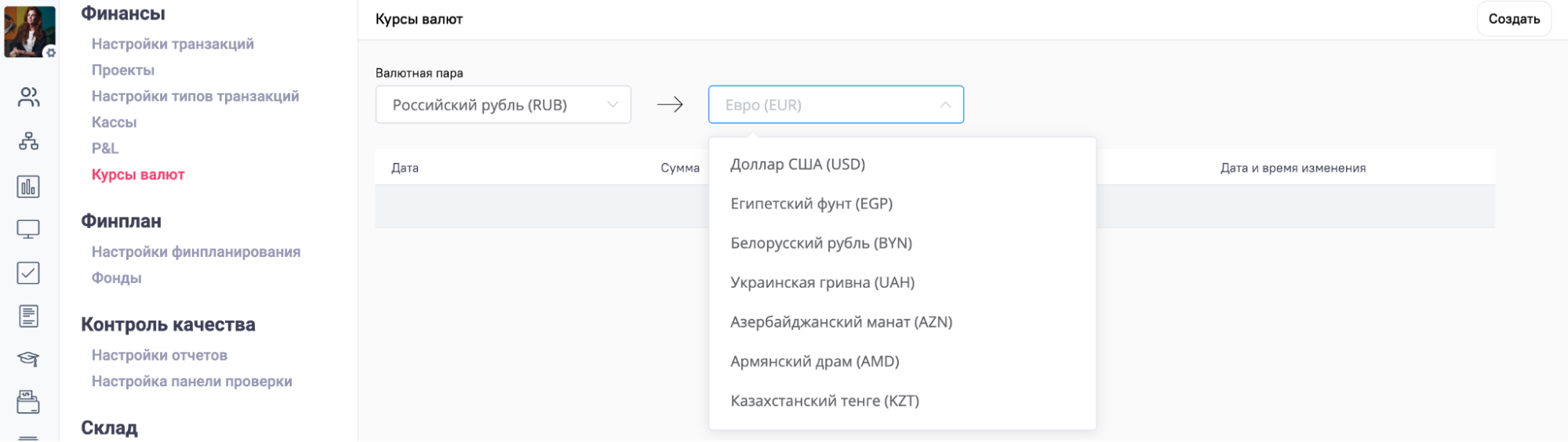Click the Создать button
The height and width of the screenshot is (442, 1568).
1514,19
